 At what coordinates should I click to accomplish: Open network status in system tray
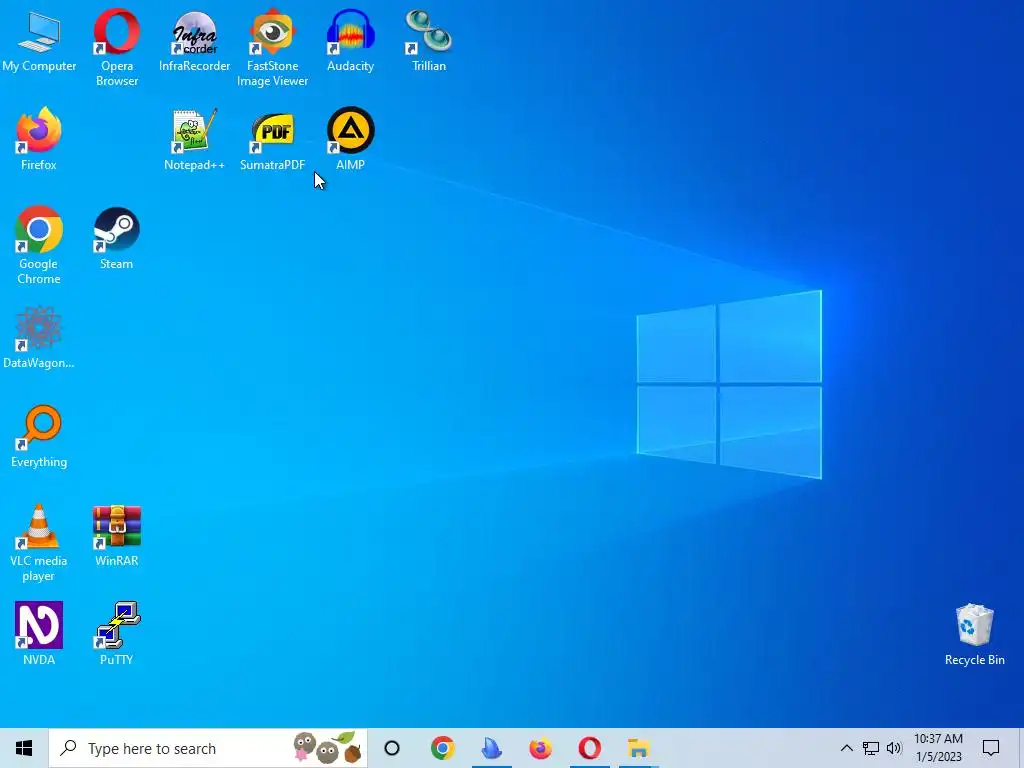871,748
